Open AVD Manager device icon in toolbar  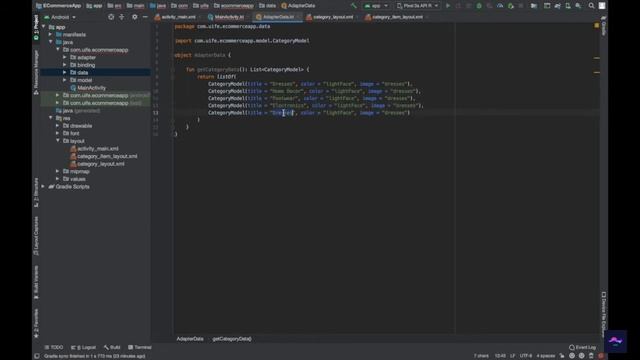coord(568,6)
